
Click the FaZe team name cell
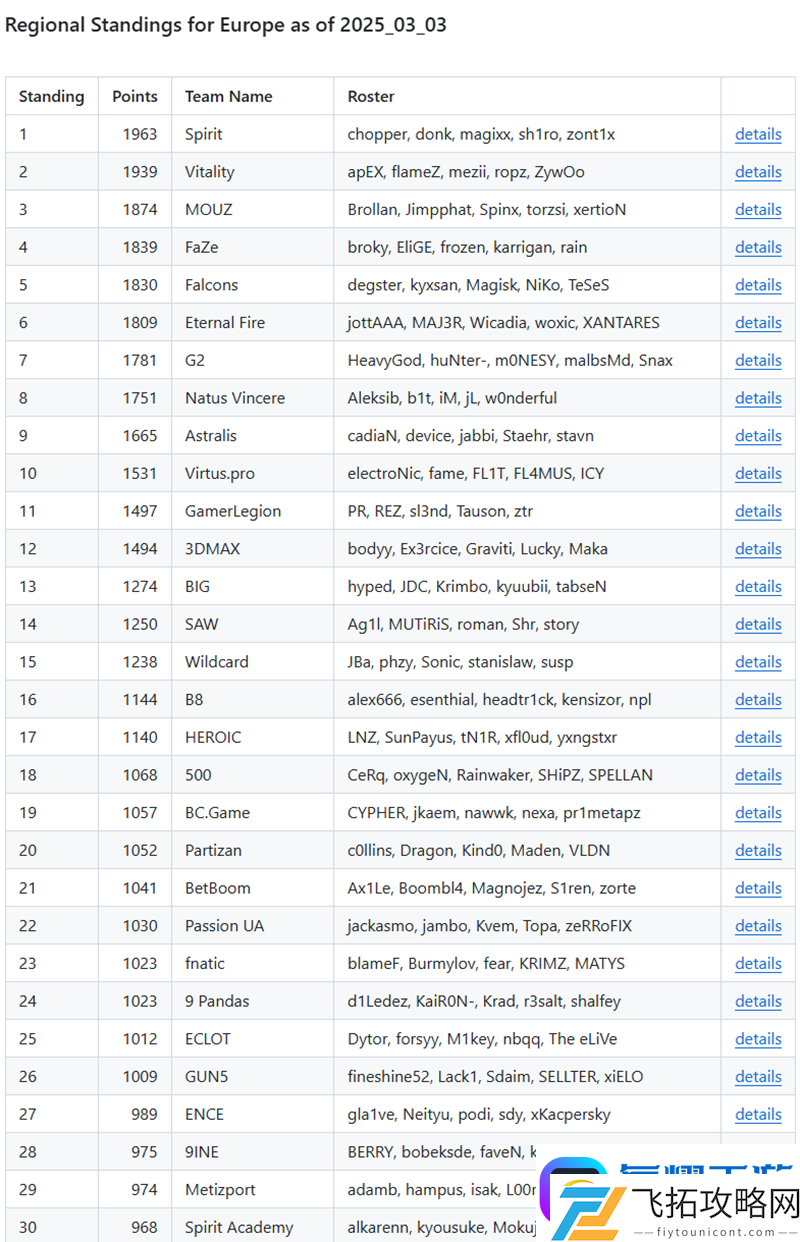253,247
